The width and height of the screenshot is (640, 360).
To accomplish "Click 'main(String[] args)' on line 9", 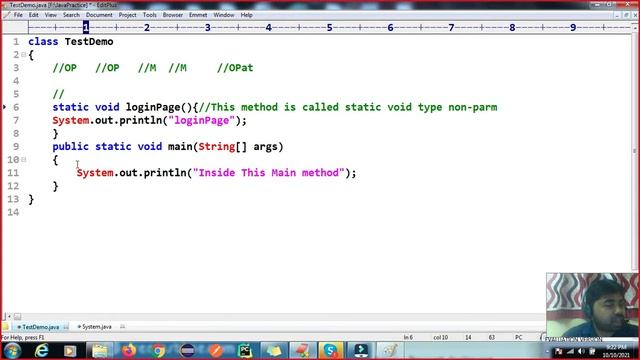I will (225, 147).
